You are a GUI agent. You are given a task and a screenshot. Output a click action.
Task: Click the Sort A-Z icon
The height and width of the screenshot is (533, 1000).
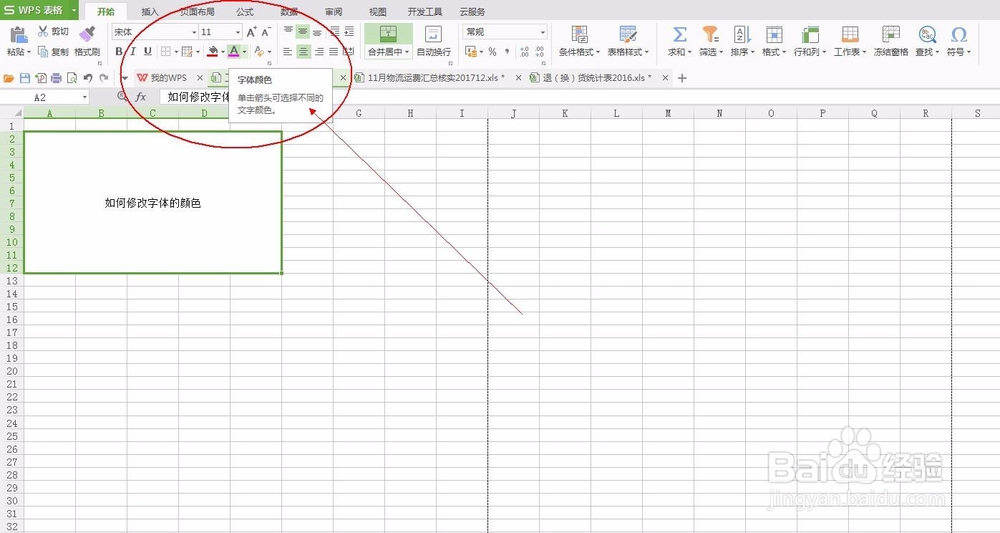pos(742,34)
